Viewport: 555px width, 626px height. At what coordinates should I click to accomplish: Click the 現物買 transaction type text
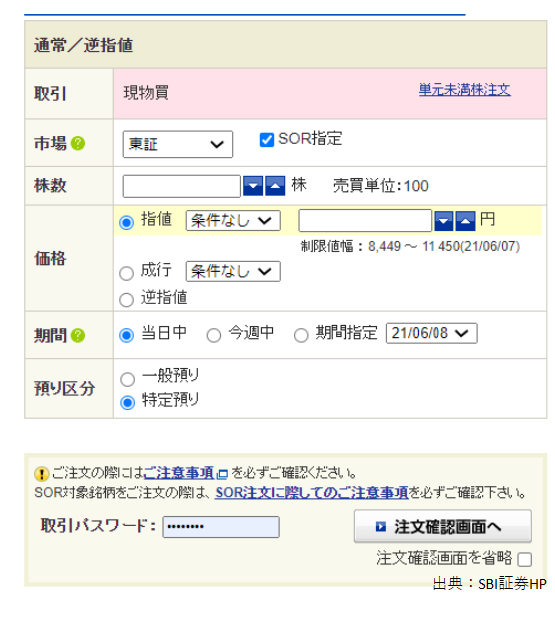click(x=146, y=93)
